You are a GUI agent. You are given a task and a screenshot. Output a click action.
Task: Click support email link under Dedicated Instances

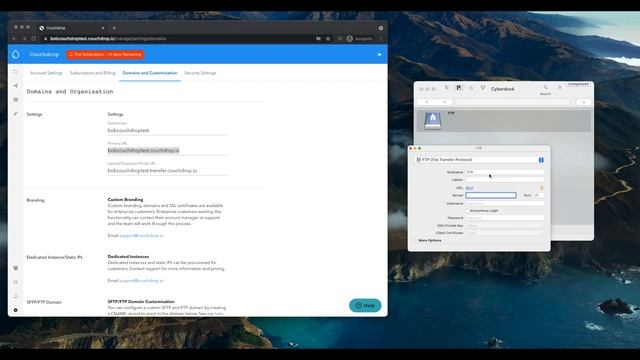(x=142, y=280)
